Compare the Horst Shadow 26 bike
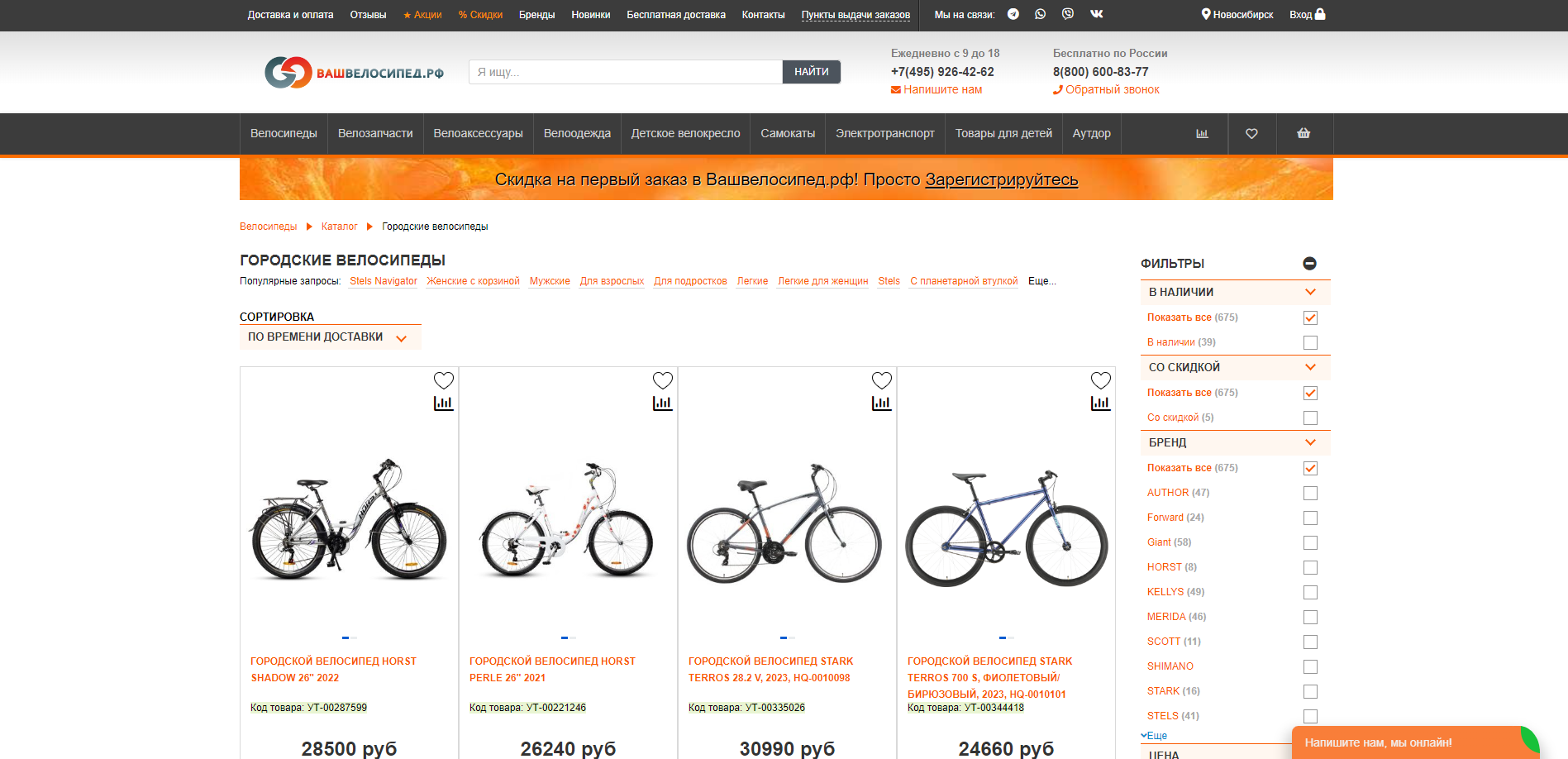Viewport: 1568px width, 759px height. (444, 403)
